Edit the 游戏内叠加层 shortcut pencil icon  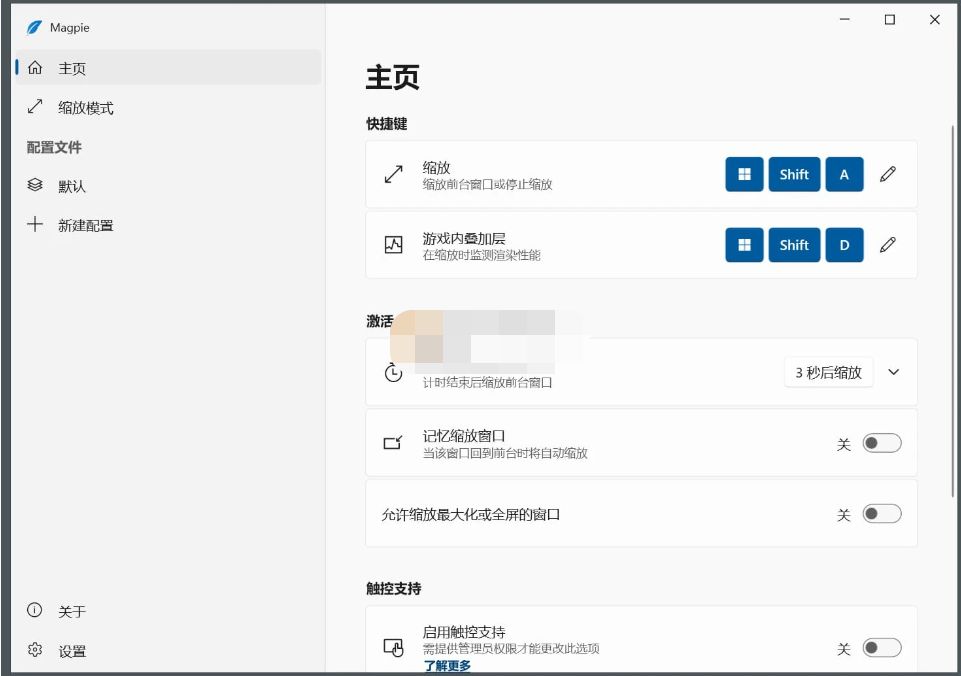[x=887, y=245]
